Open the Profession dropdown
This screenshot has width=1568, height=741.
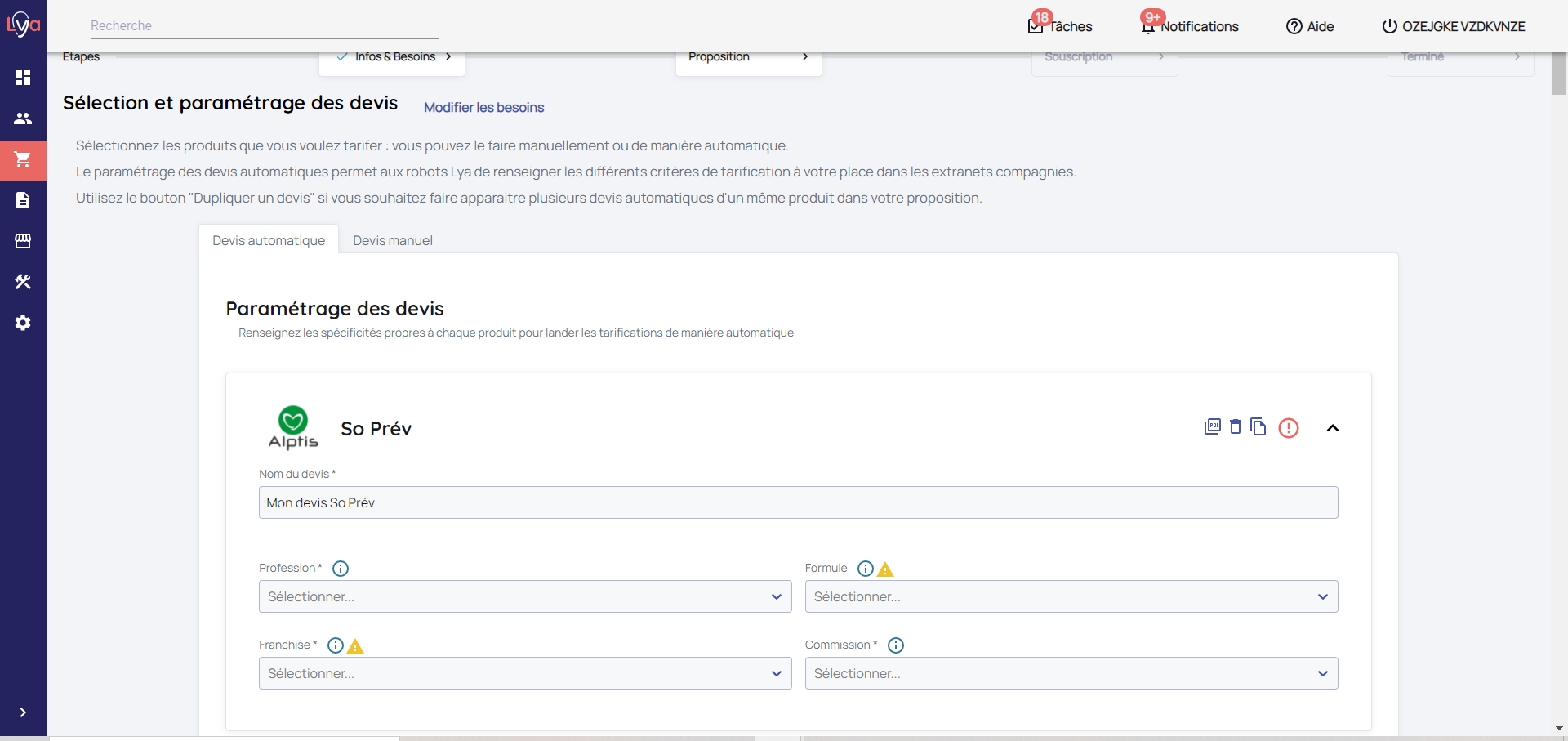click(525, 596)
